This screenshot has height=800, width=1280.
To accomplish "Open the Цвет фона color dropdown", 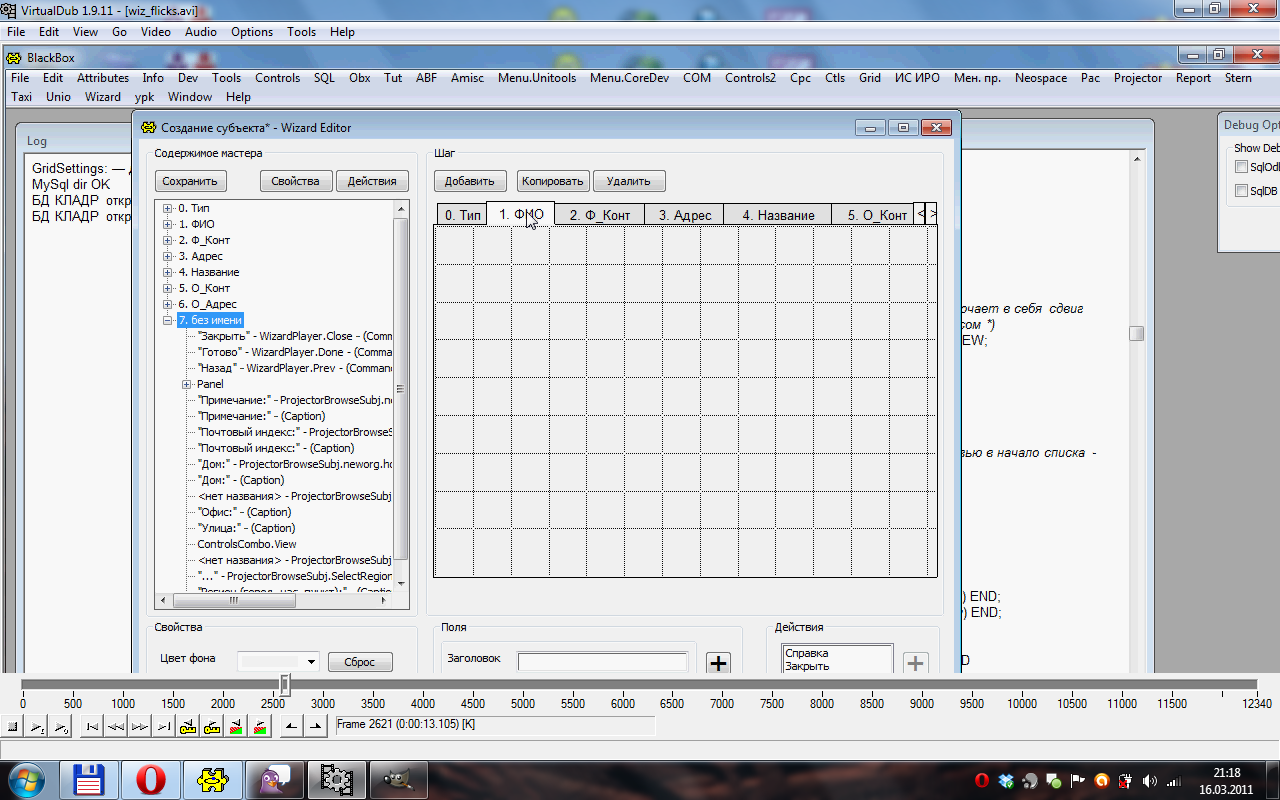I will pyautogui.click(x=312, y=662).
